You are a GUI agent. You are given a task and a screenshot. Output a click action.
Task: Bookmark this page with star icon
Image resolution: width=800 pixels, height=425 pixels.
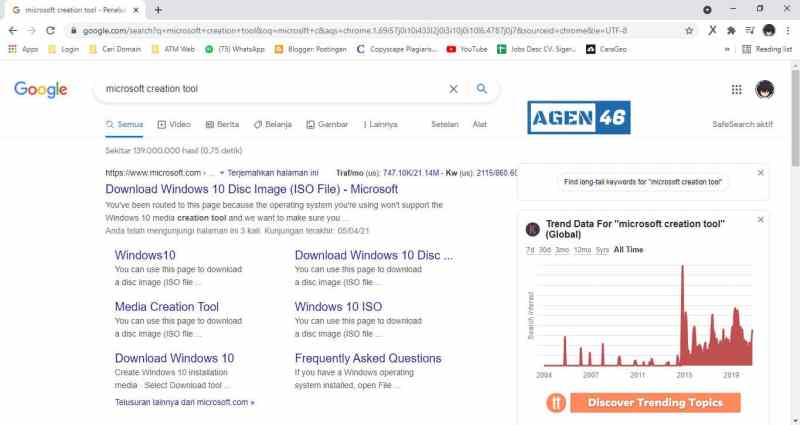click(689, 31)
